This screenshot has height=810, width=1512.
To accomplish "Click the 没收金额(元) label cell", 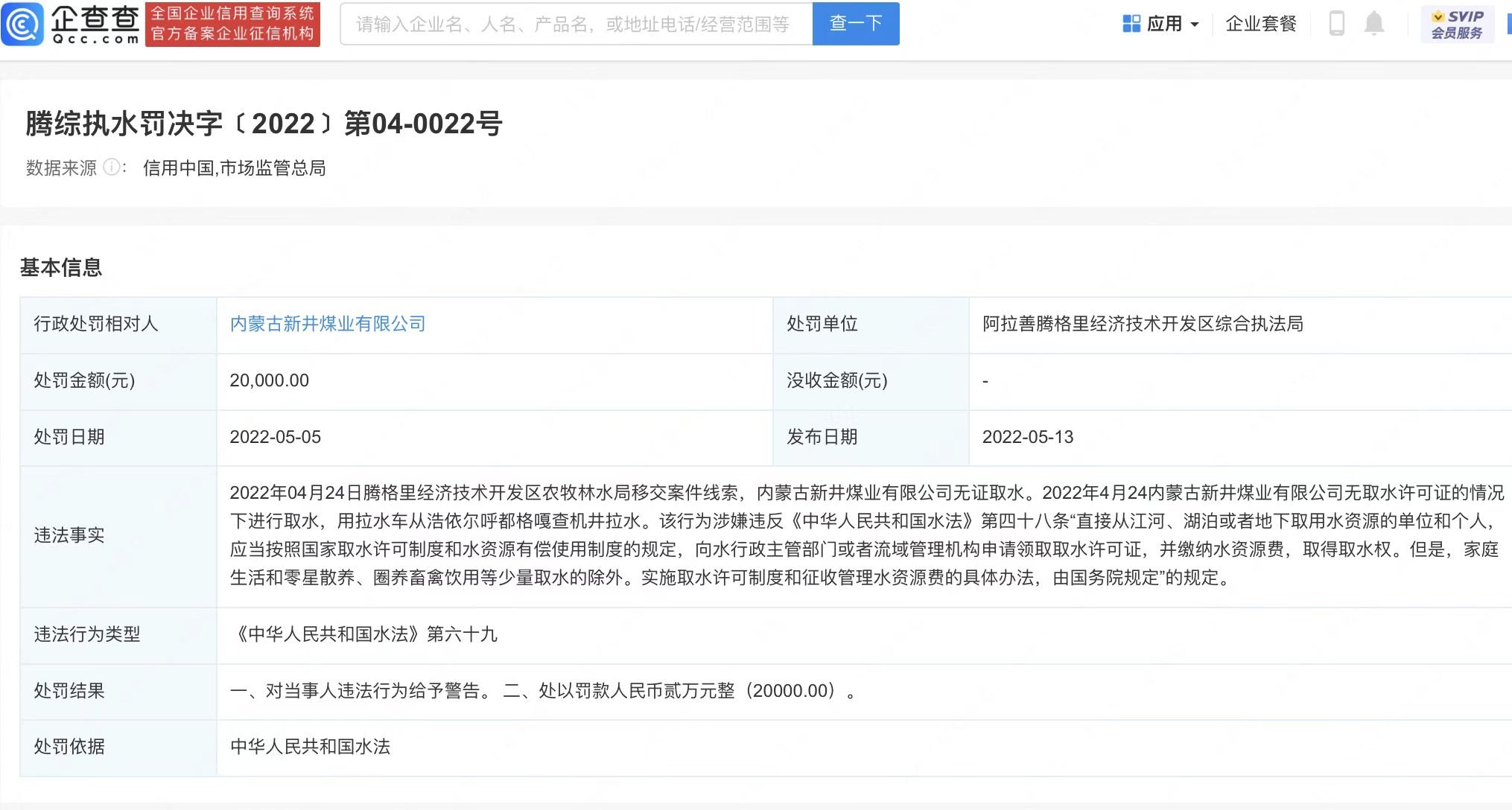I will pyautogui.click(x=871, y=381).
